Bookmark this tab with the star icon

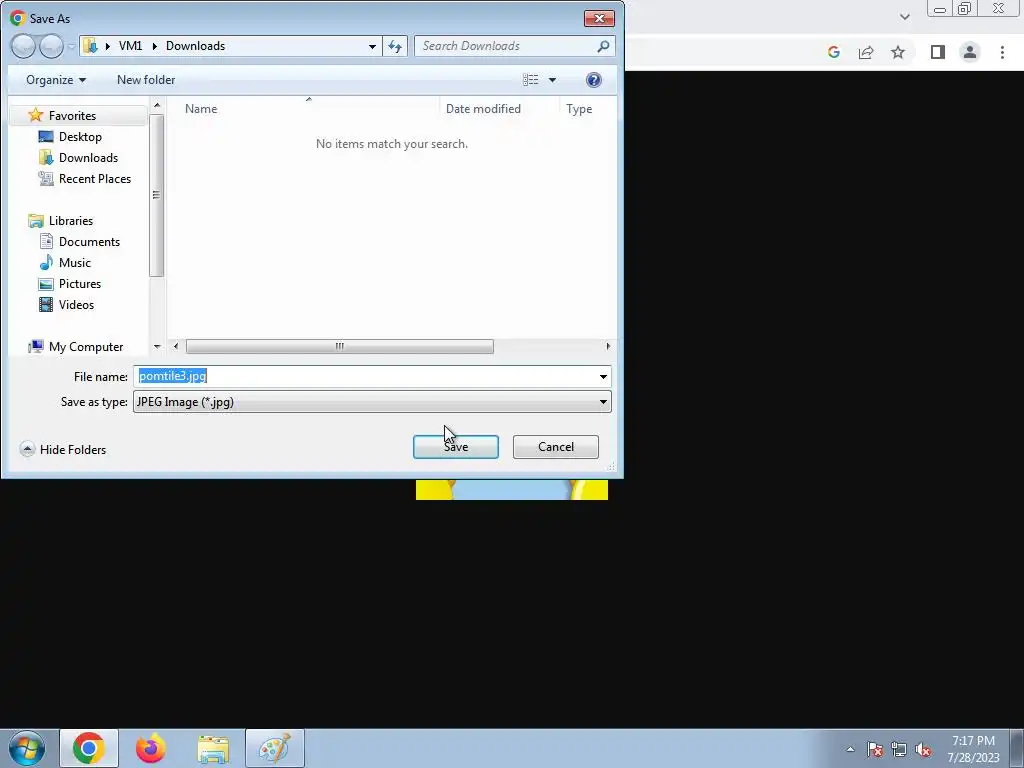point(898,52)
